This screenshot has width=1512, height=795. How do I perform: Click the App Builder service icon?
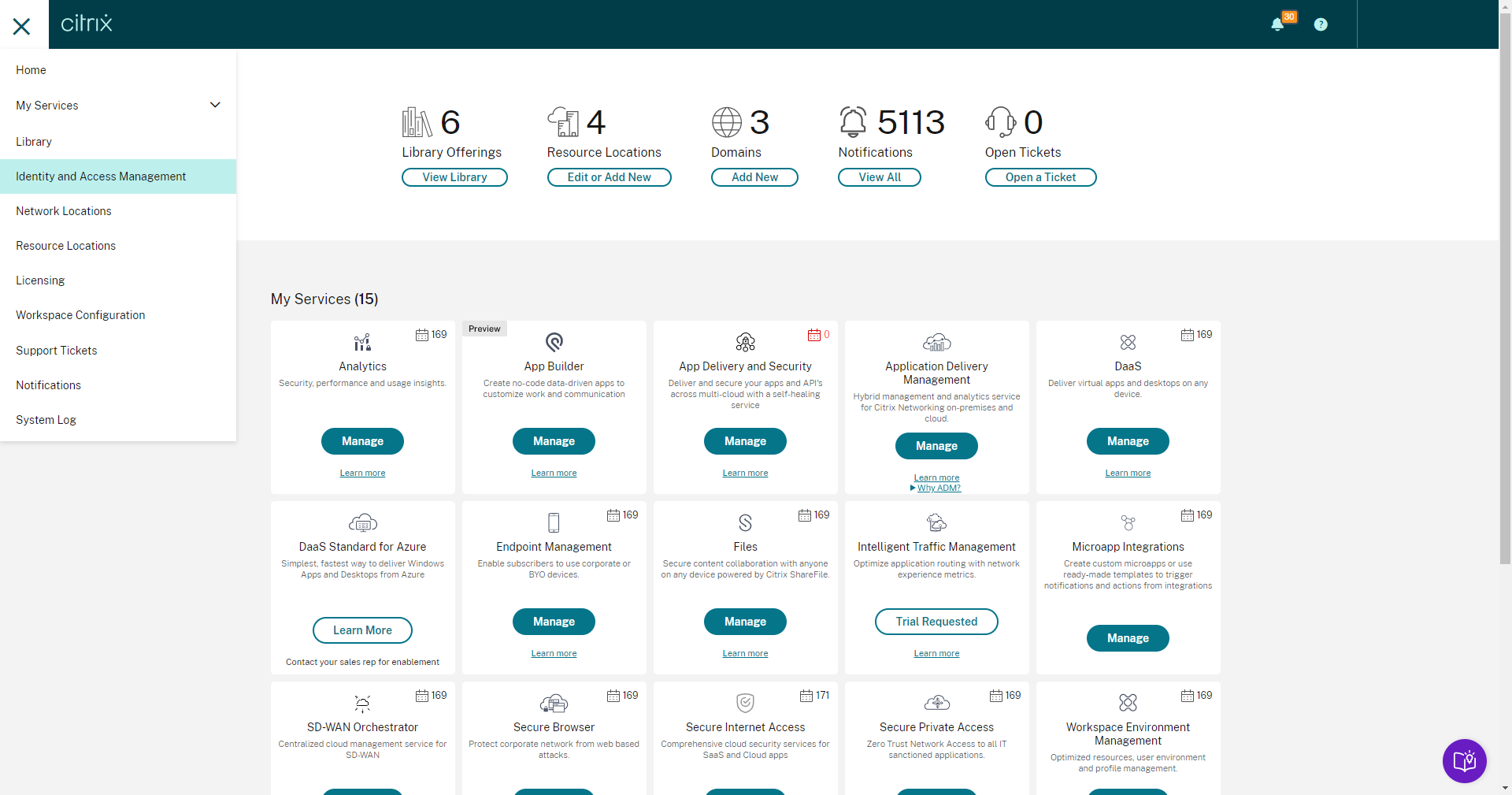[x=554, y=342]
